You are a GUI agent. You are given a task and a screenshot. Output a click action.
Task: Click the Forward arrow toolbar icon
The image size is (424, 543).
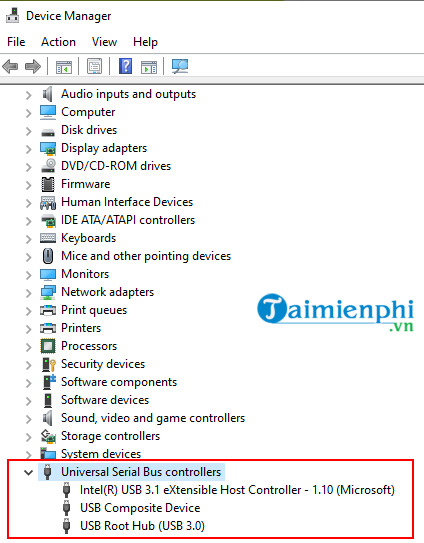tap(33, 66)
